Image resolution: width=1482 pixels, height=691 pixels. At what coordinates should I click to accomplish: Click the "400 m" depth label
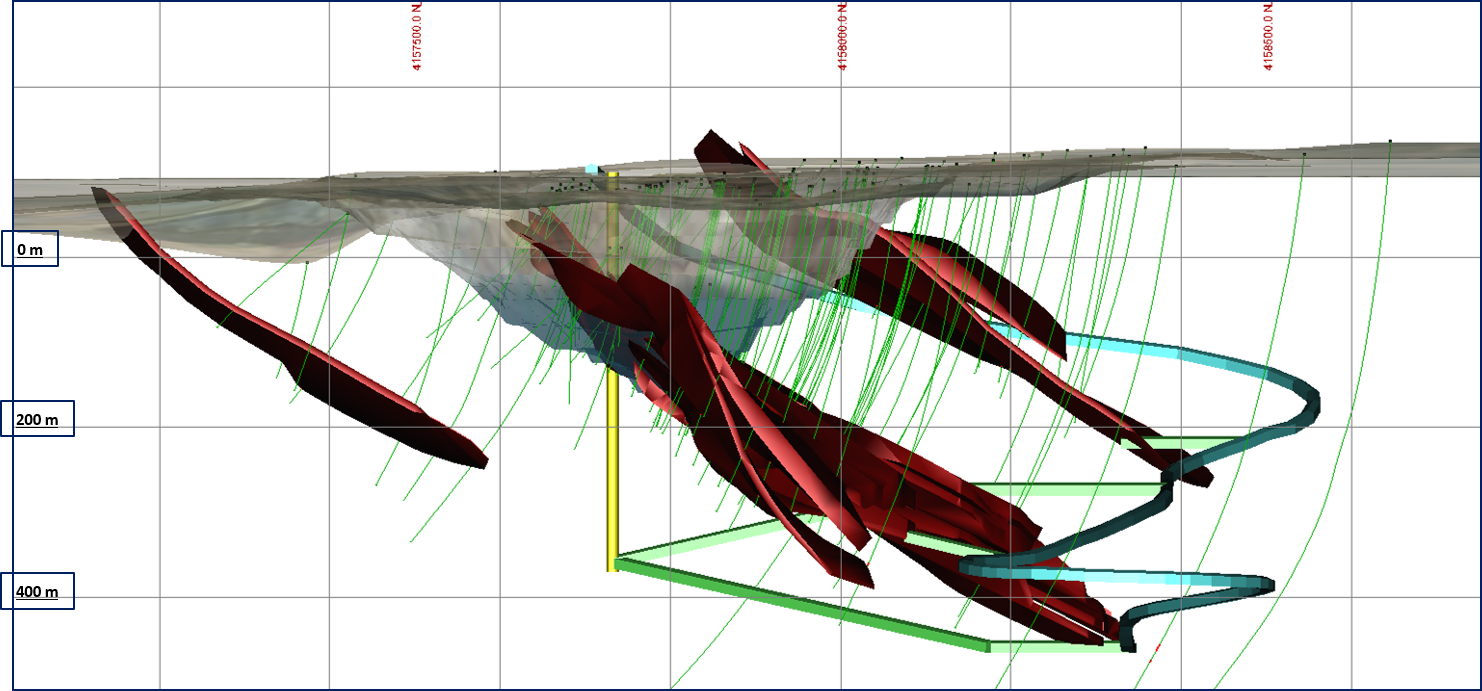point(37,591)
